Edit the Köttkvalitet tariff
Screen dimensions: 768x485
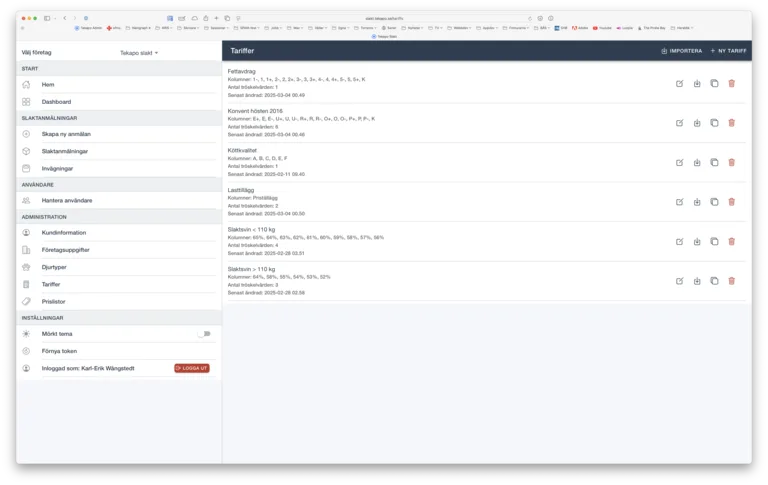coord(679,163)
